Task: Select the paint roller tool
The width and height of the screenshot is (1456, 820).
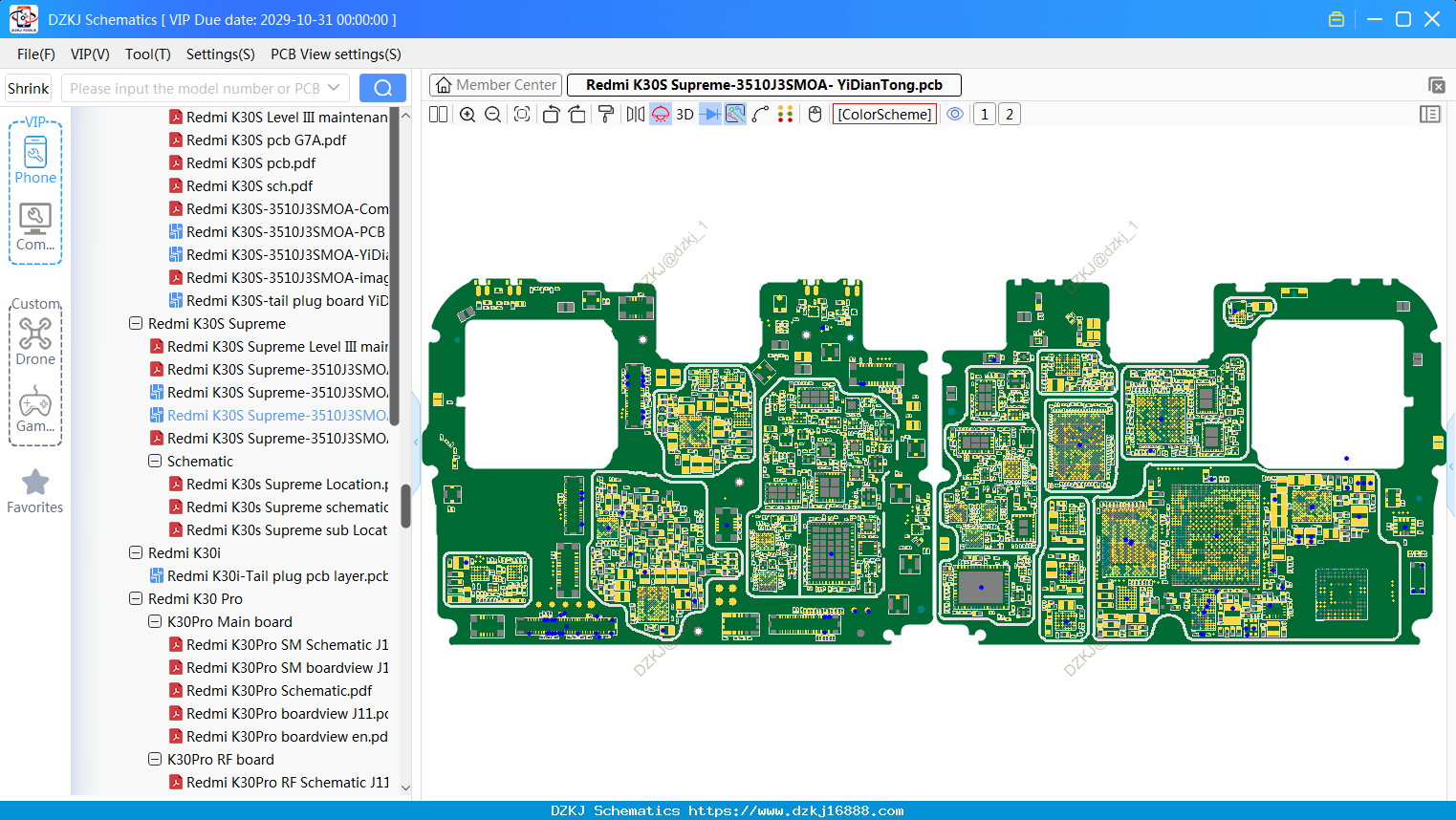Action: [606, 115]
